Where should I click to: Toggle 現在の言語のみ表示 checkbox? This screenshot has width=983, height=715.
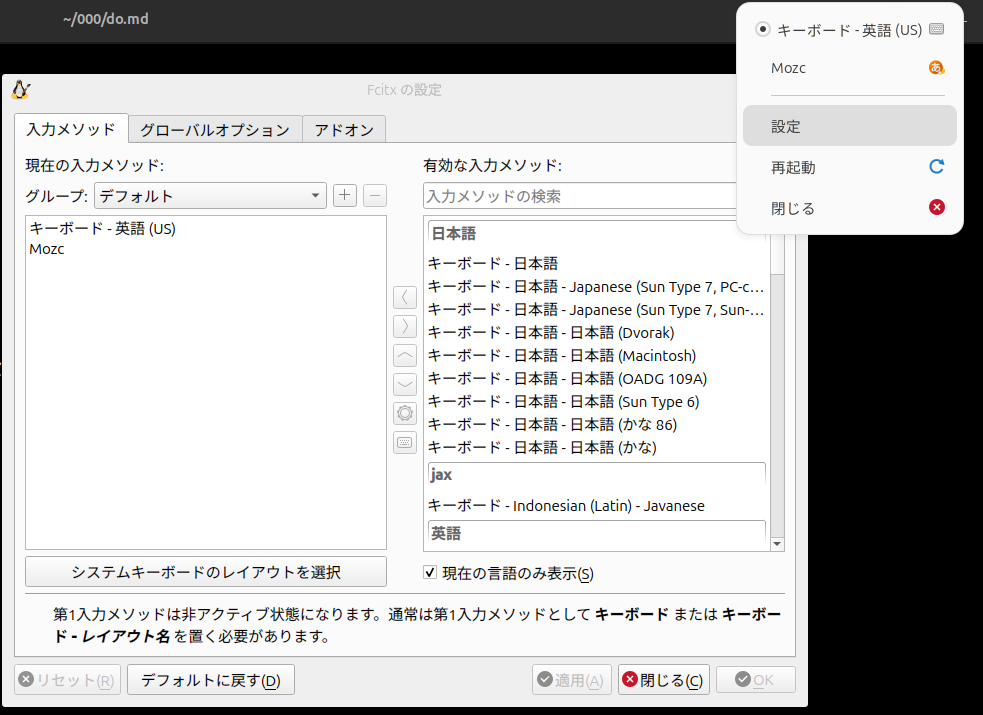click(x=430, y=572)
